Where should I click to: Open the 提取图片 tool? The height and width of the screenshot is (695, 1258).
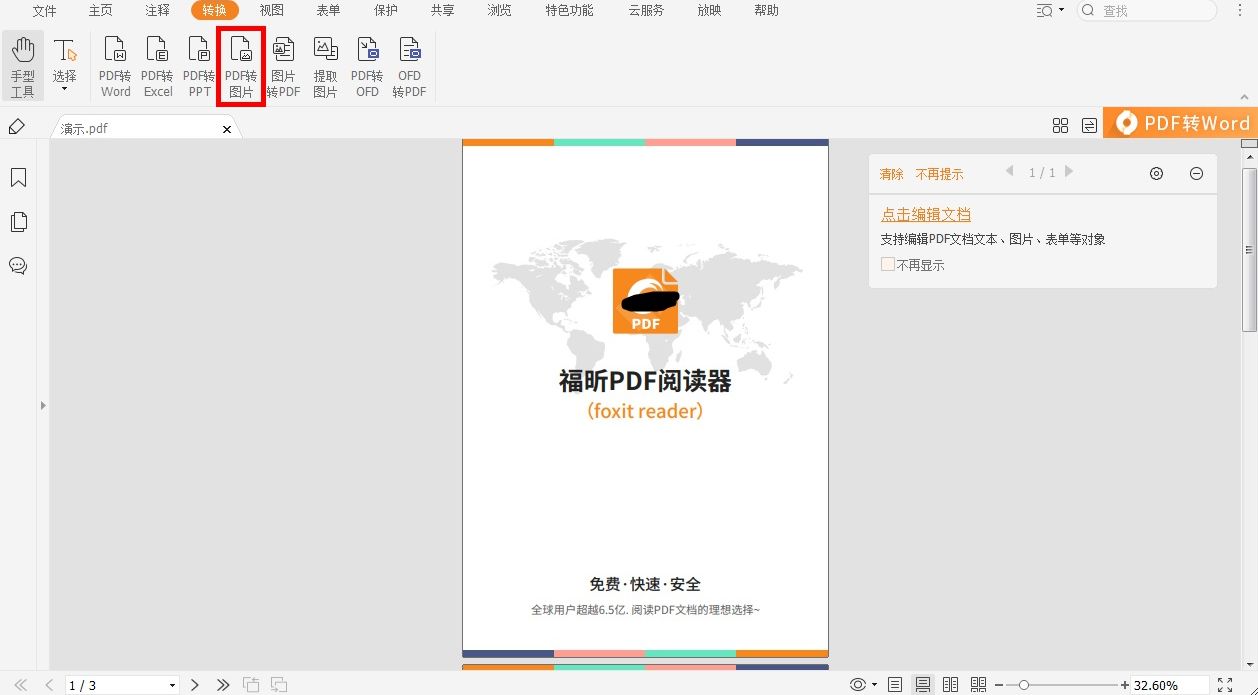pos(325,64)
